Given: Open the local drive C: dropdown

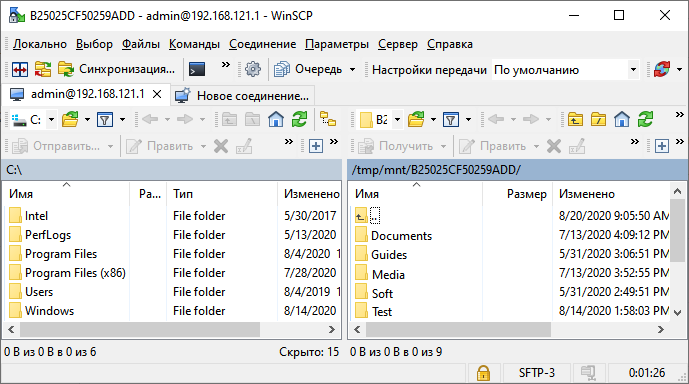Looking at the screenshot, I should click(51, 120).
